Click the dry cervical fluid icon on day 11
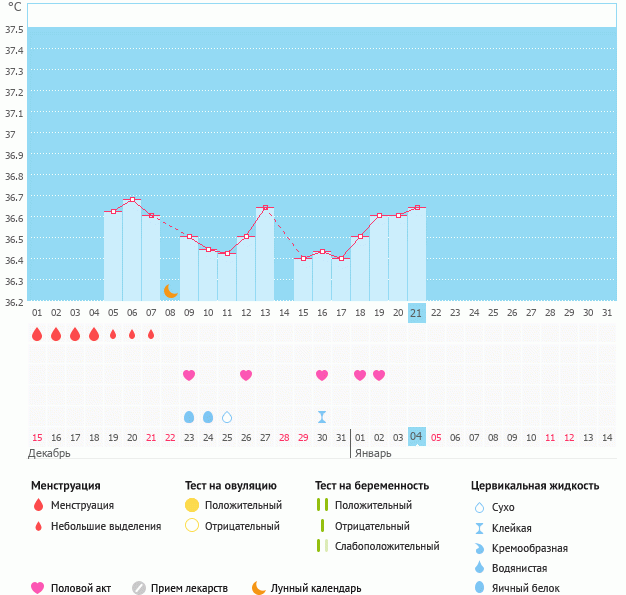 227,417
